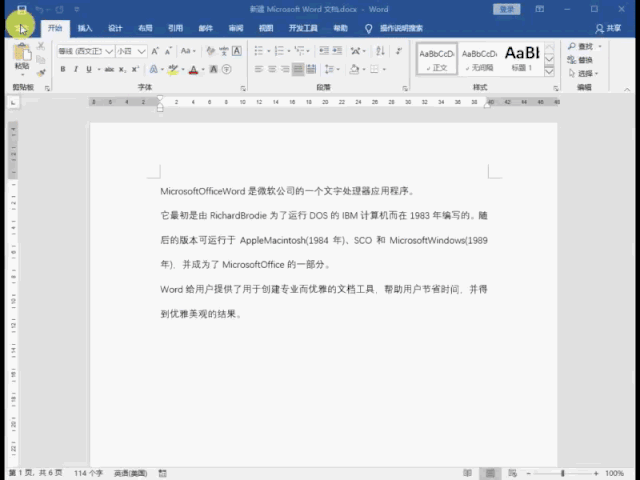Click the strikethrough abc icon
Screen dimensions: 640x480
(108, 70)
